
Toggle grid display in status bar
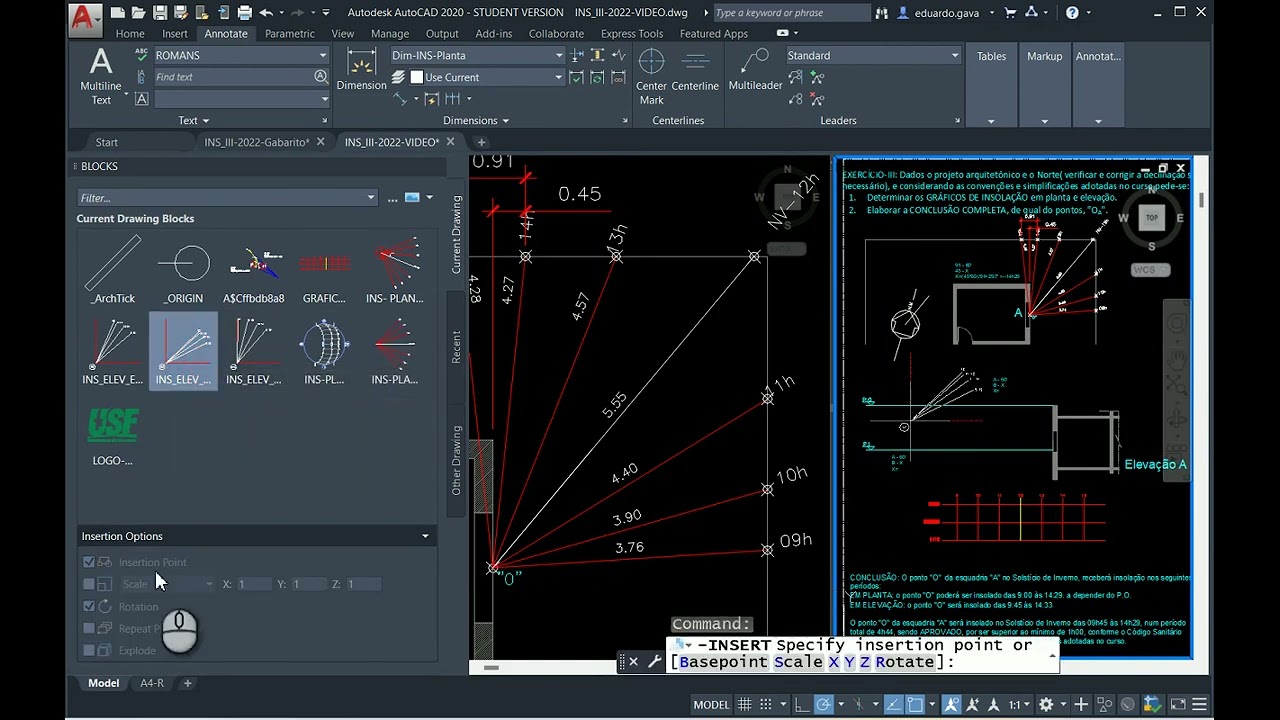(745, 705)
